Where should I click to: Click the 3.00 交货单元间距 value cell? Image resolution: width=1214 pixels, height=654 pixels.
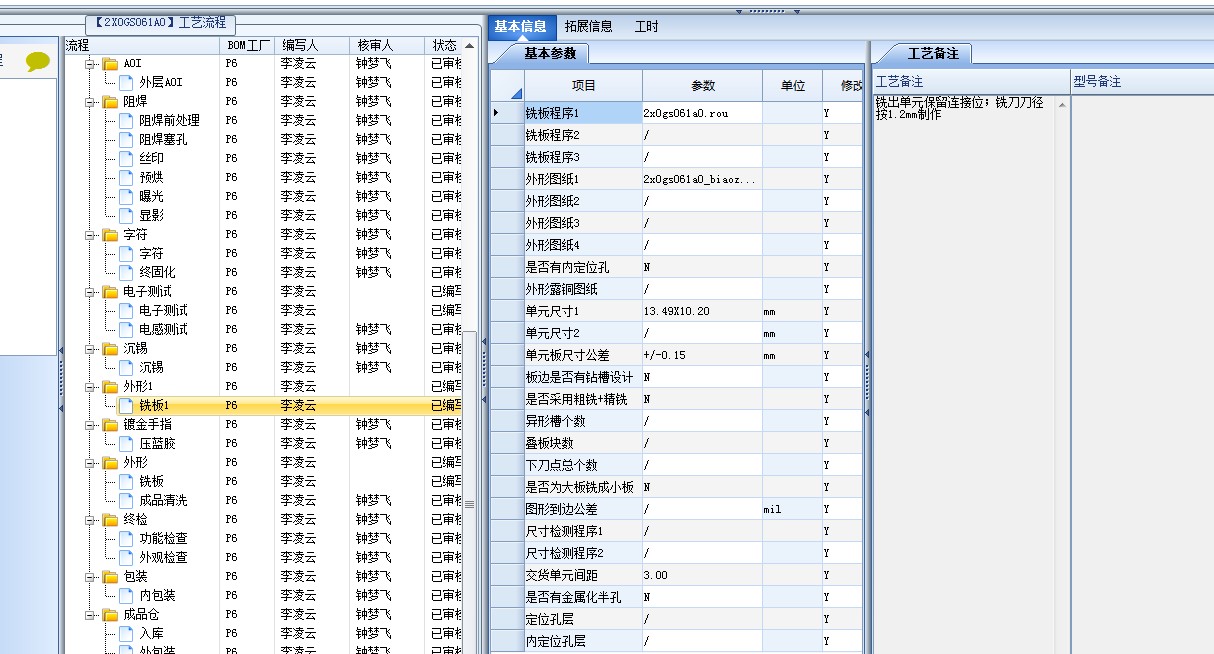tap(702, 575)
